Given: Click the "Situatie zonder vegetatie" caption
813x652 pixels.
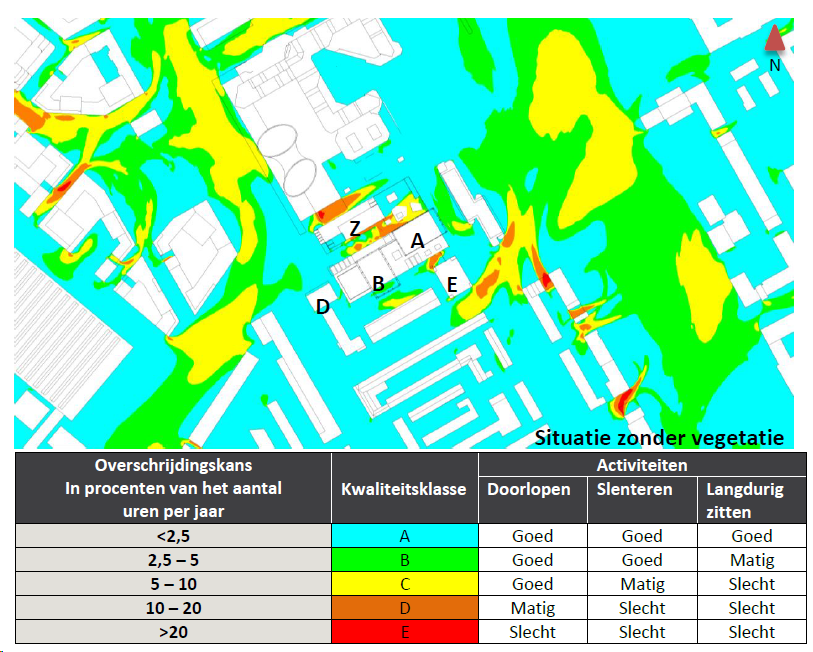Looking at the screenshot, I should click(x=659, y=438).
